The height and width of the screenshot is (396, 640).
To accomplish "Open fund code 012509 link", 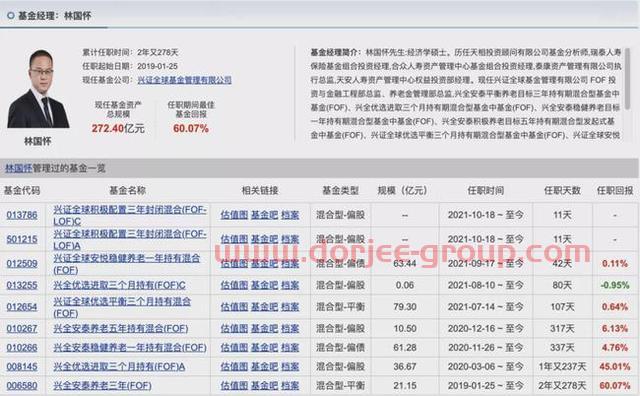I will 22,263.
